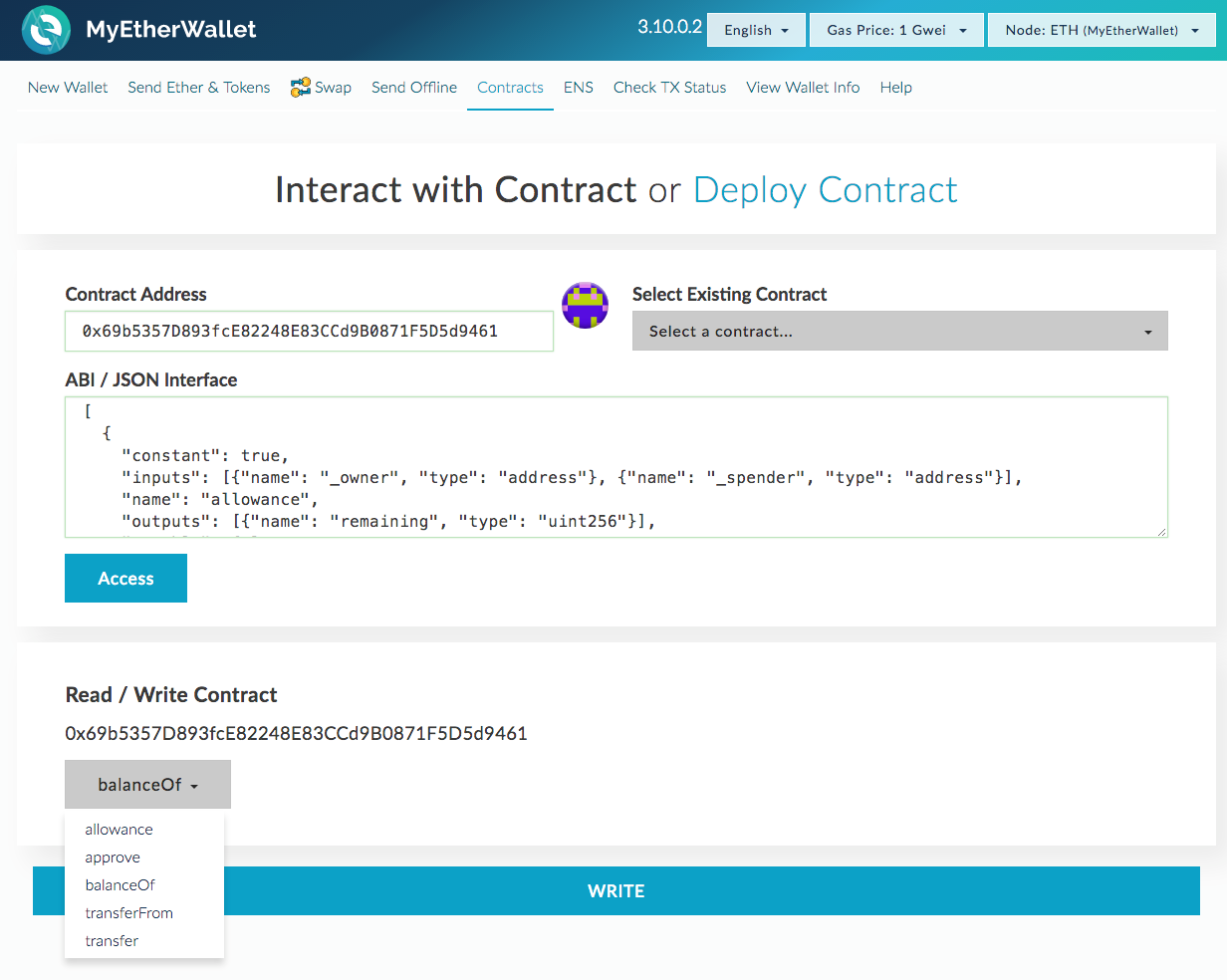This screenshot has width=1227, height=980.
Task: Click the ABI textarea resize handle
Action: coord(1161,532)
